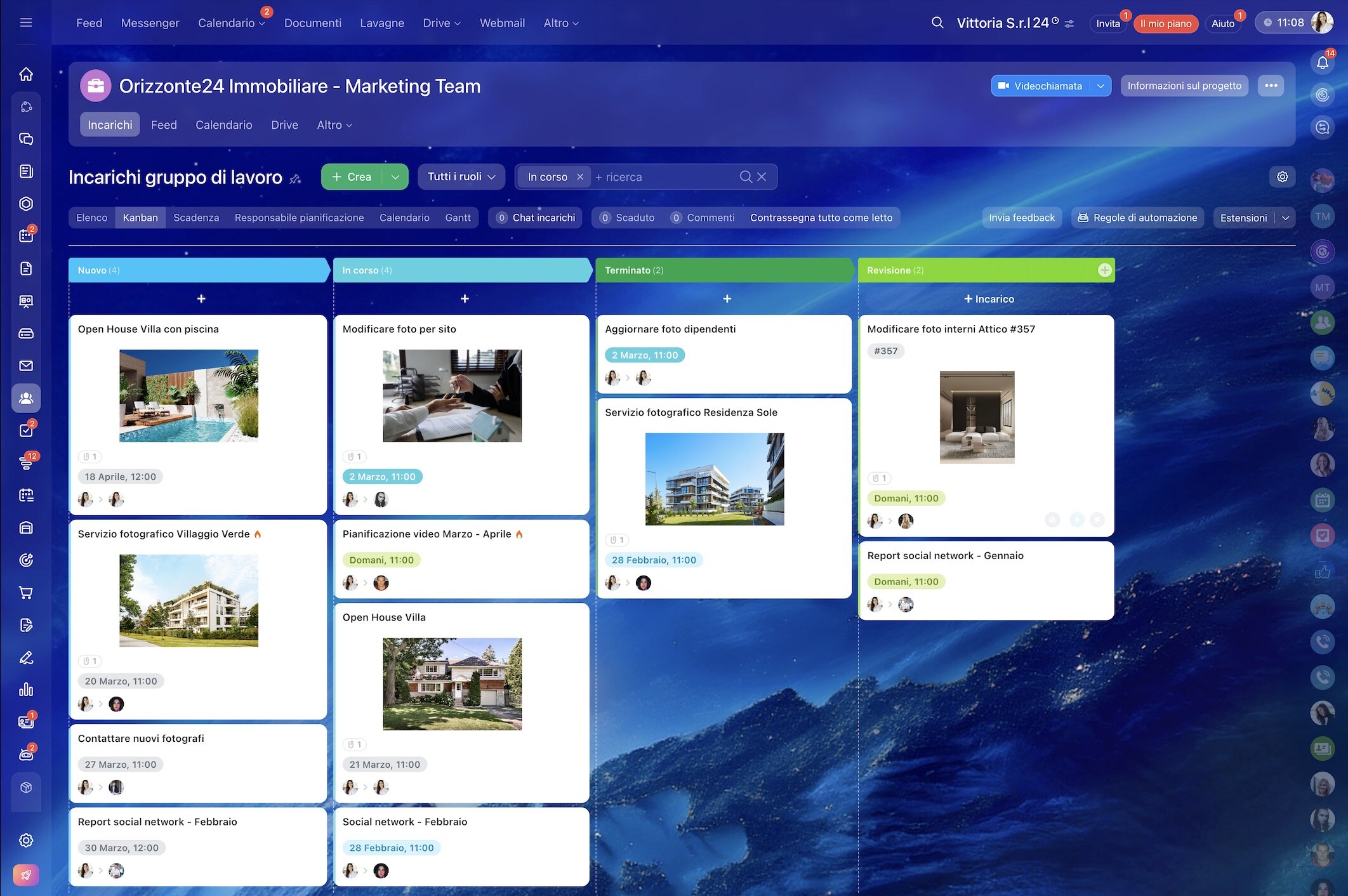Click the green plus icon on Revisione column

pos(1104,270)
